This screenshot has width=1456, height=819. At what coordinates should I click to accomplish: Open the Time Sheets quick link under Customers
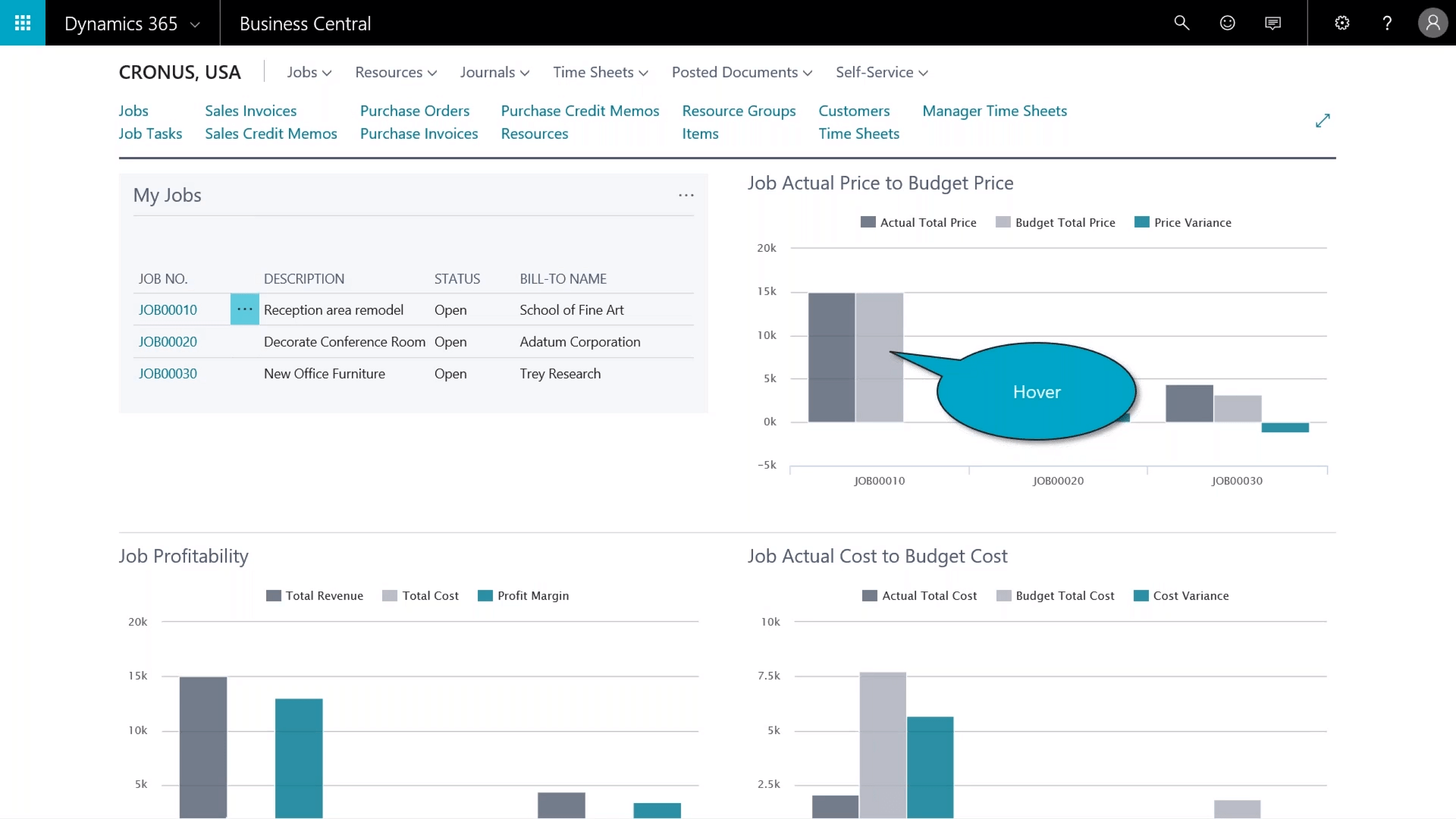(x=858, y=133)
